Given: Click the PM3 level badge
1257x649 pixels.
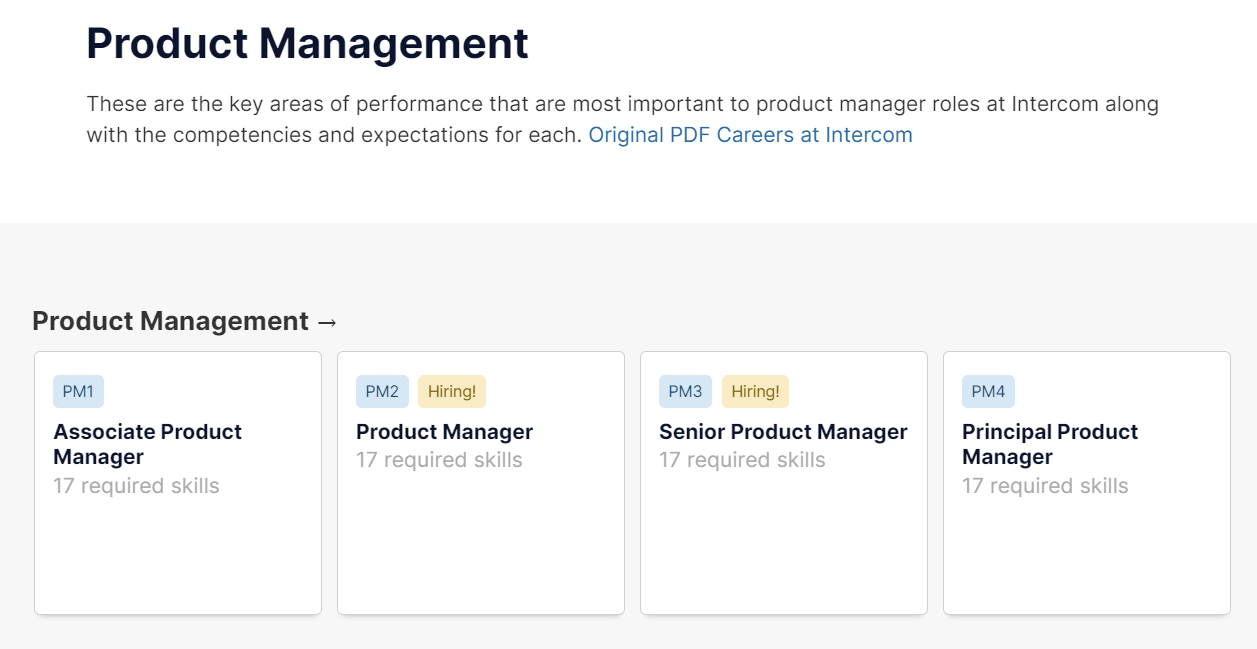Looking at the screenshot, I should 685,392.
